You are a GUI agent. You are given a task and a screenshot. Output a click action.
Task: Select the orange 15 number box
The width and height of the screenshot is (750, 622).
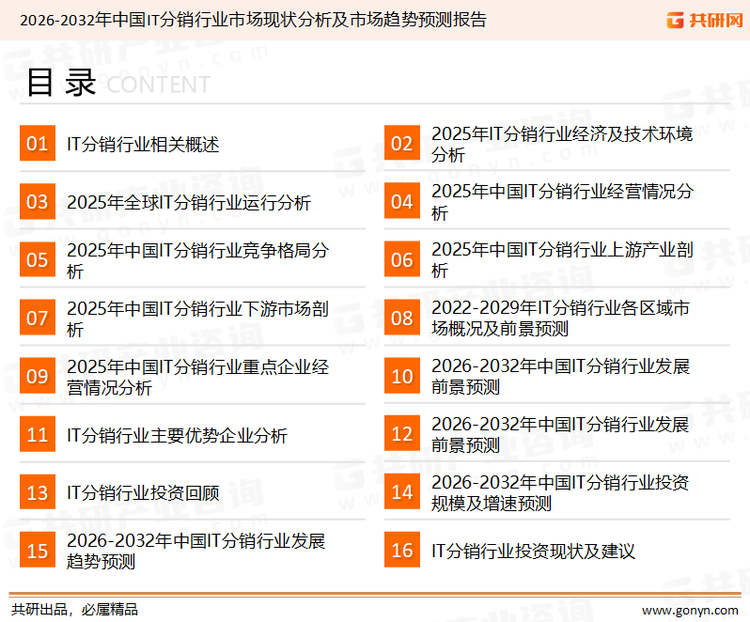click(x=37, y=550)
